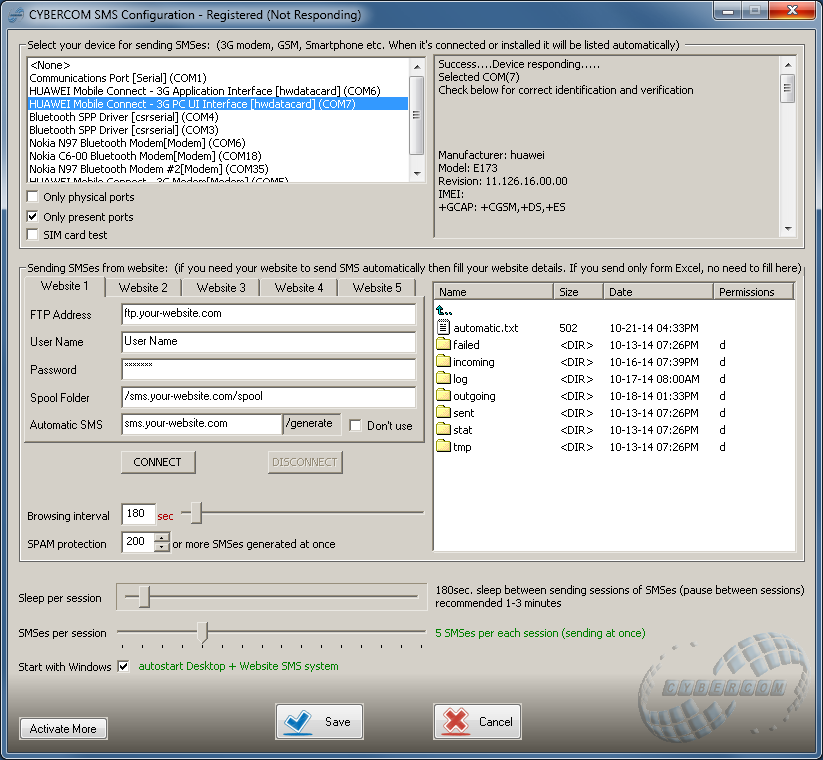The width and height of the screenshot is (823, 760).
Task: Sort file list by Size column
Action: (578, 292)
